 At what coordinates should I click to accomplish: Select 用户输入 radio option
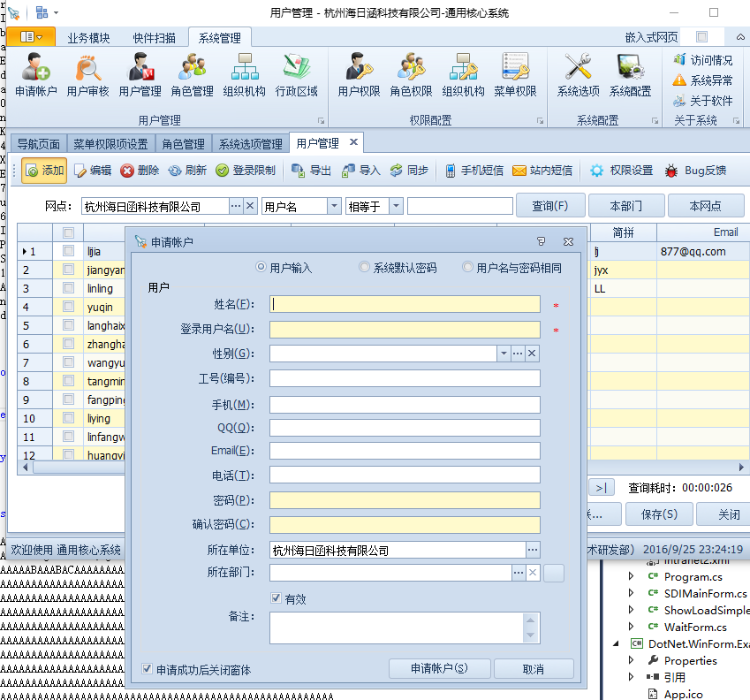click(261, 267)
